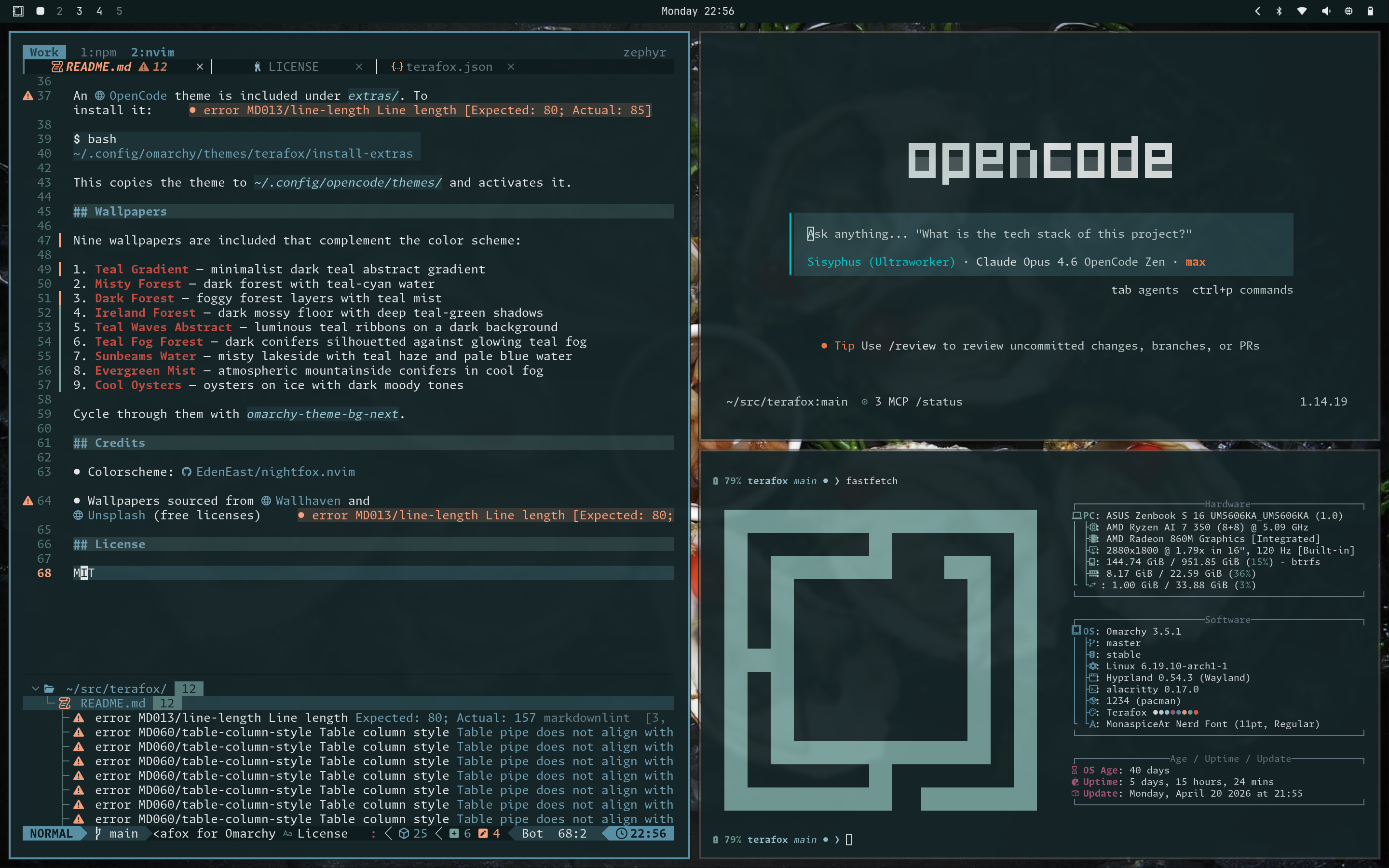Viewport: 1389px width, 868px height.
Task: Click the markdown file icon on README.md tab
Action: pyautogui.click(x=57, y=67)
